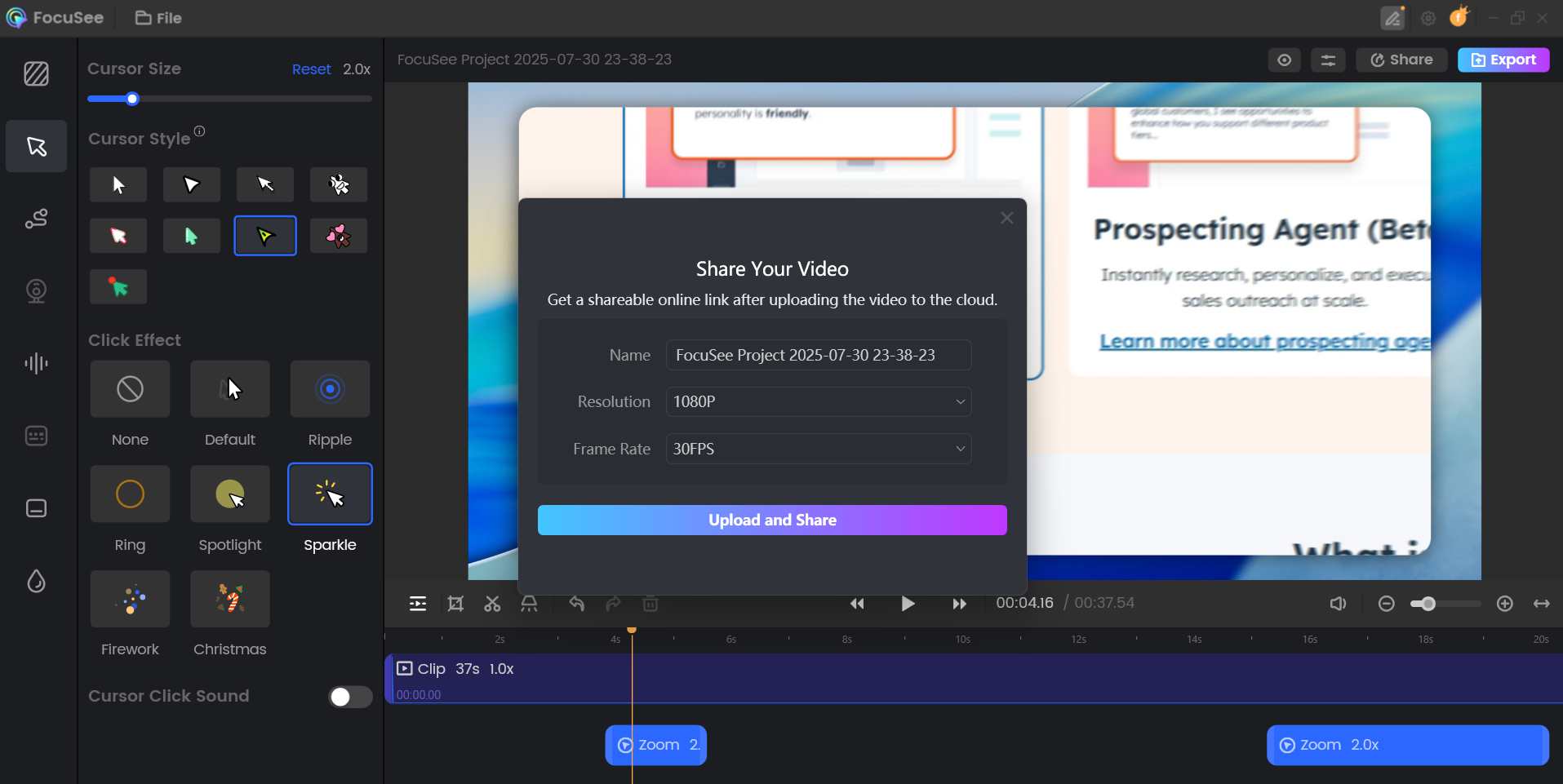Click the trash delete icon in timeline toolbar
Screen dimensions: 1563x784
tap(651, 604)
